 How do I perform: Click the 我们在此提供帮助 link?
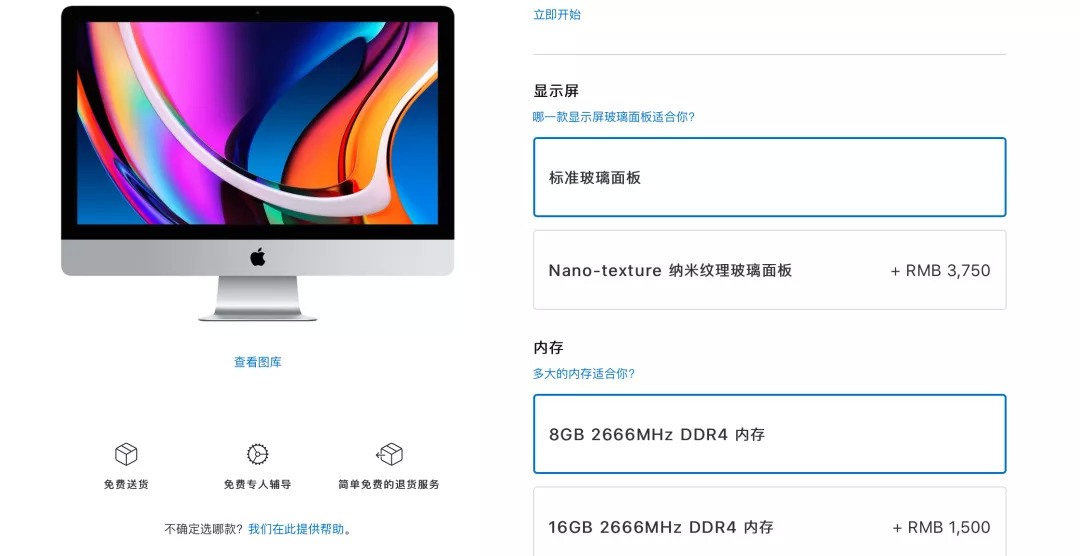pyautogui.click(x=296, y=529)
